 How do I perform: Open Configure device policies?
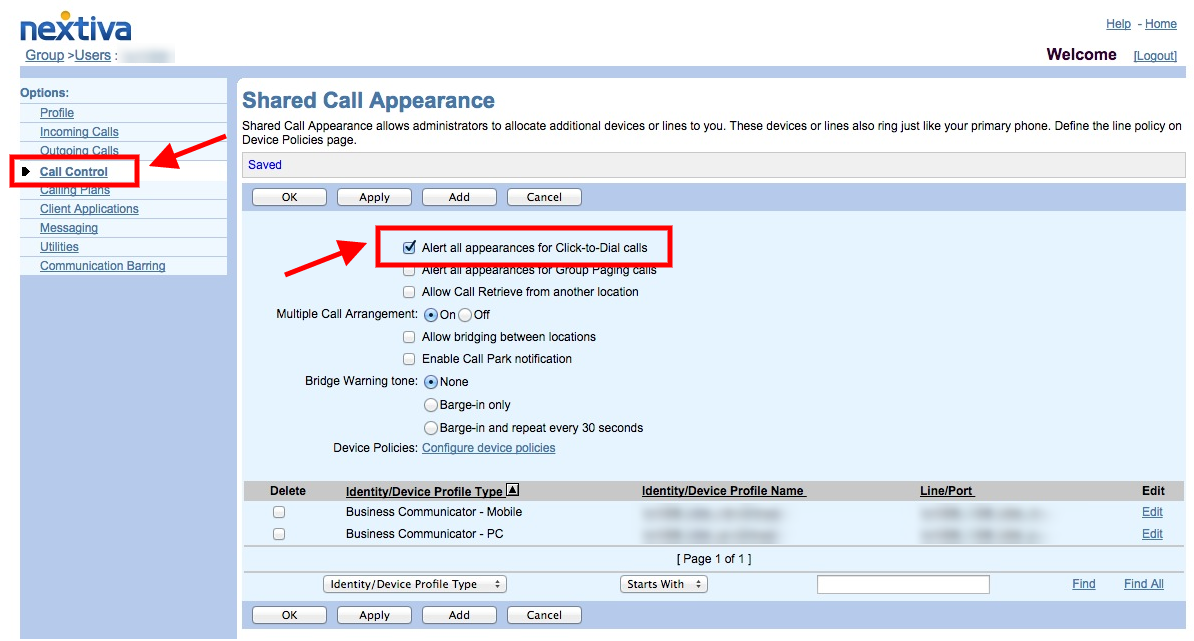(488, 447)
